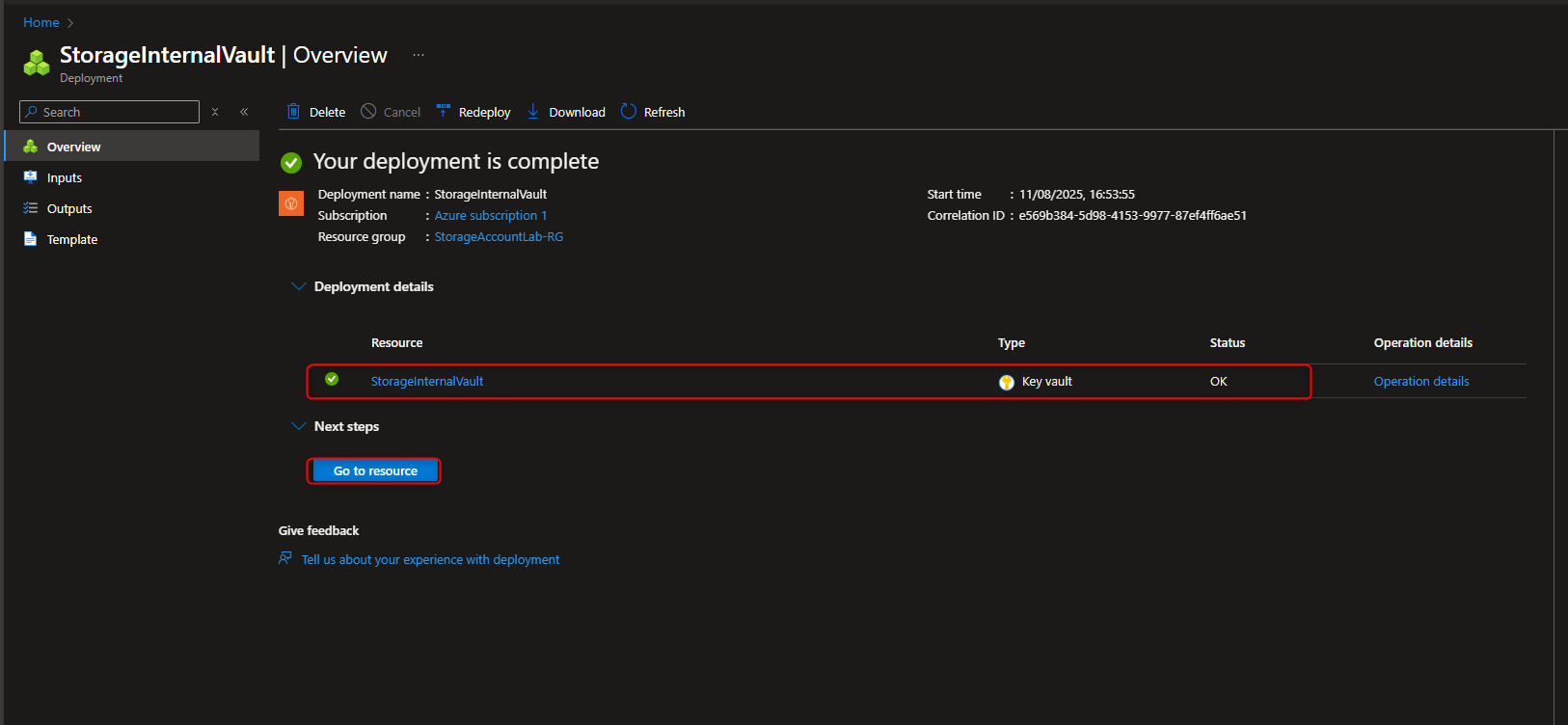Click the Key vault type text
The width and height of the screenshot is (1568, 725).
pyautogui.click(x=1047, y=382)
